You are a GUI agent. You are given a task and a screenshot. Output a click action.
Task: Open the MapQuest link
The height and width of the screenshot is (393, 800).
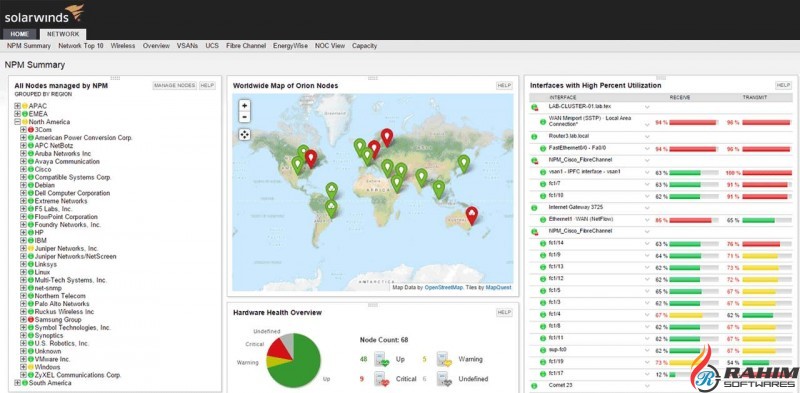498,288
